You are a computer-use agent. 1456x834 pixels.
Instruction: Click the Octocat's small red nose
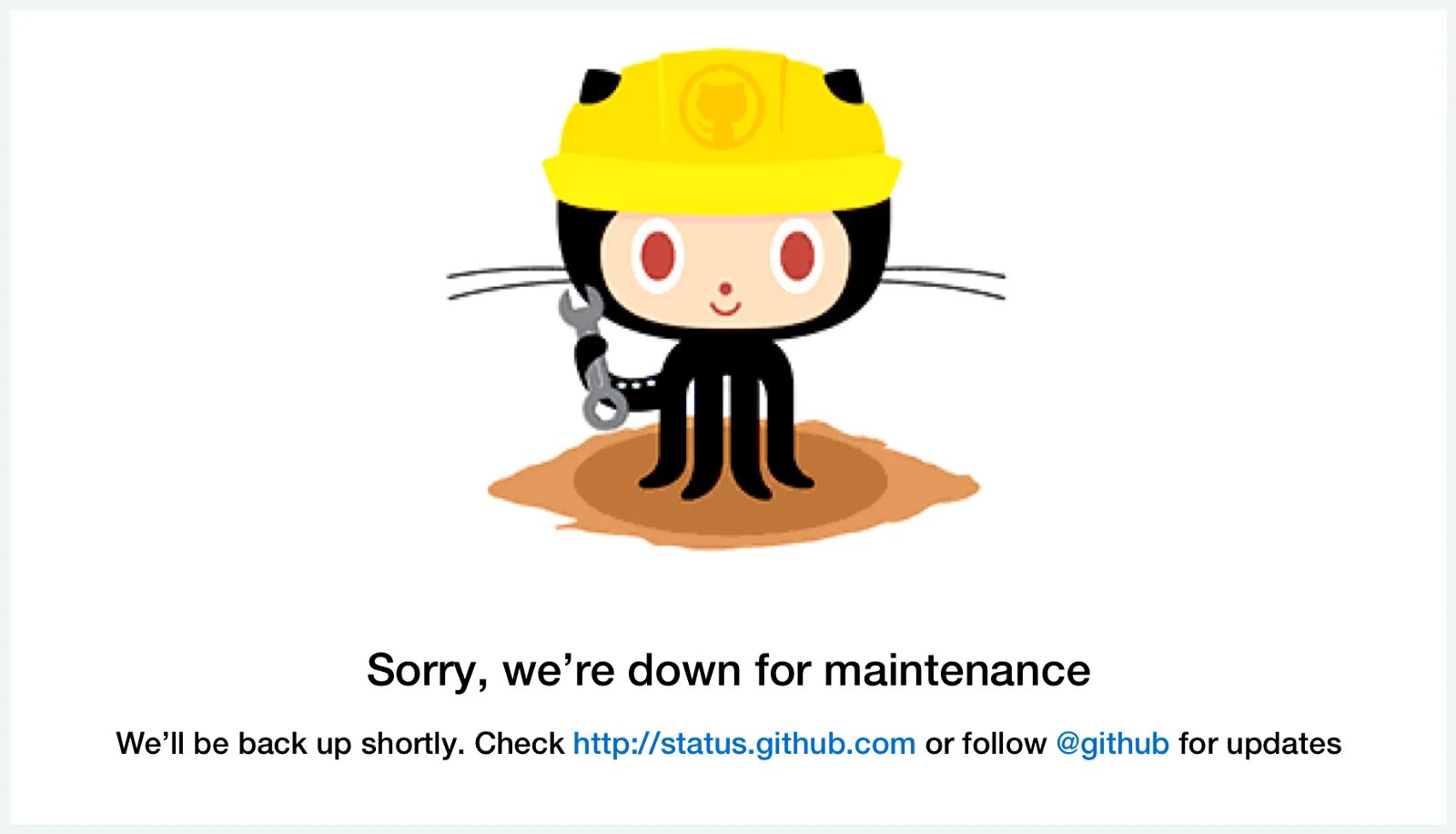pos(725,289)
